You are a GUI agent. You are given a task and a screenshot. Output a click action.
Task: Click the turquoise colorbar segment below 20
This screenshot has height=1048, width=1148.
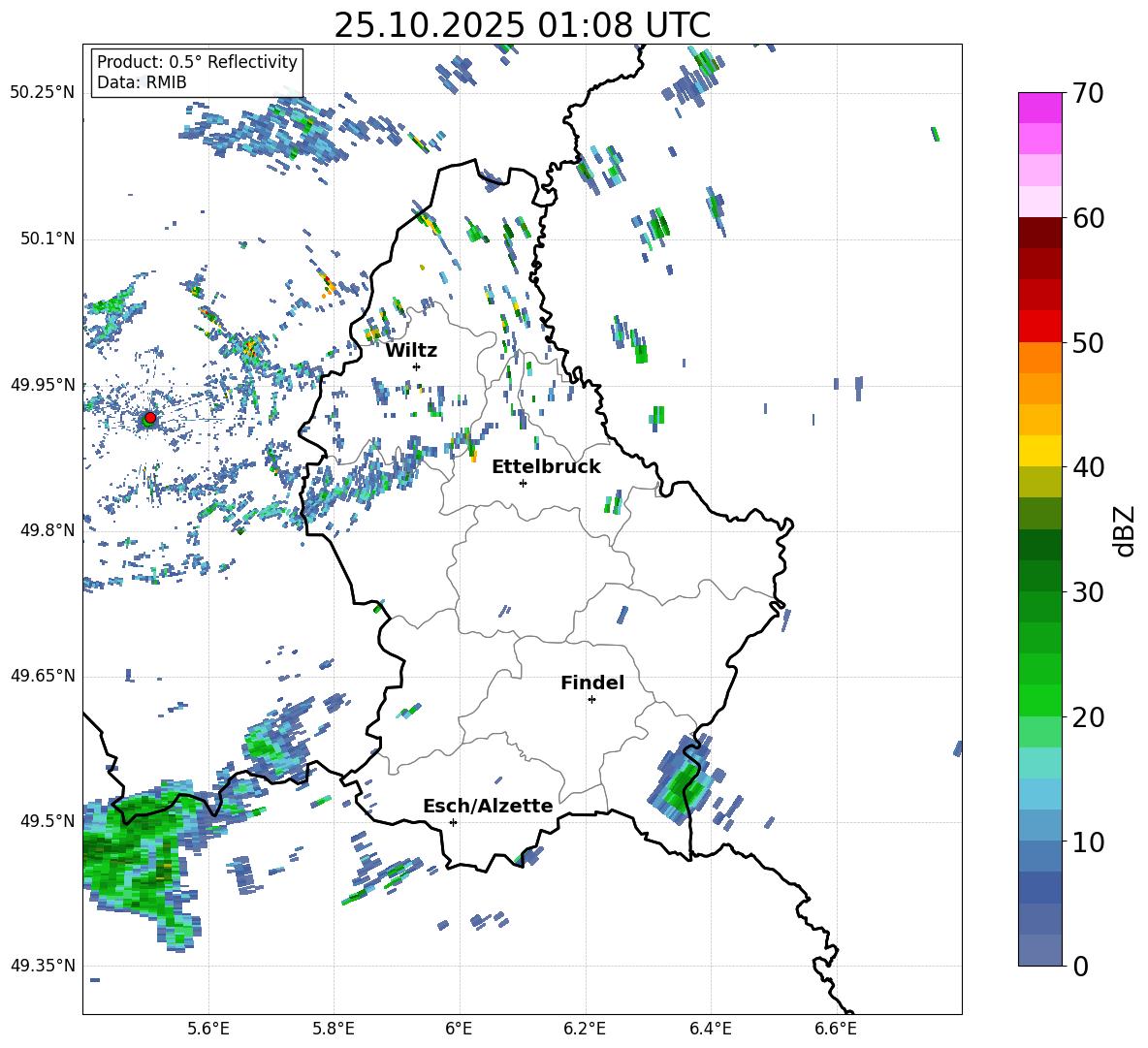(x=1039, y=763)
